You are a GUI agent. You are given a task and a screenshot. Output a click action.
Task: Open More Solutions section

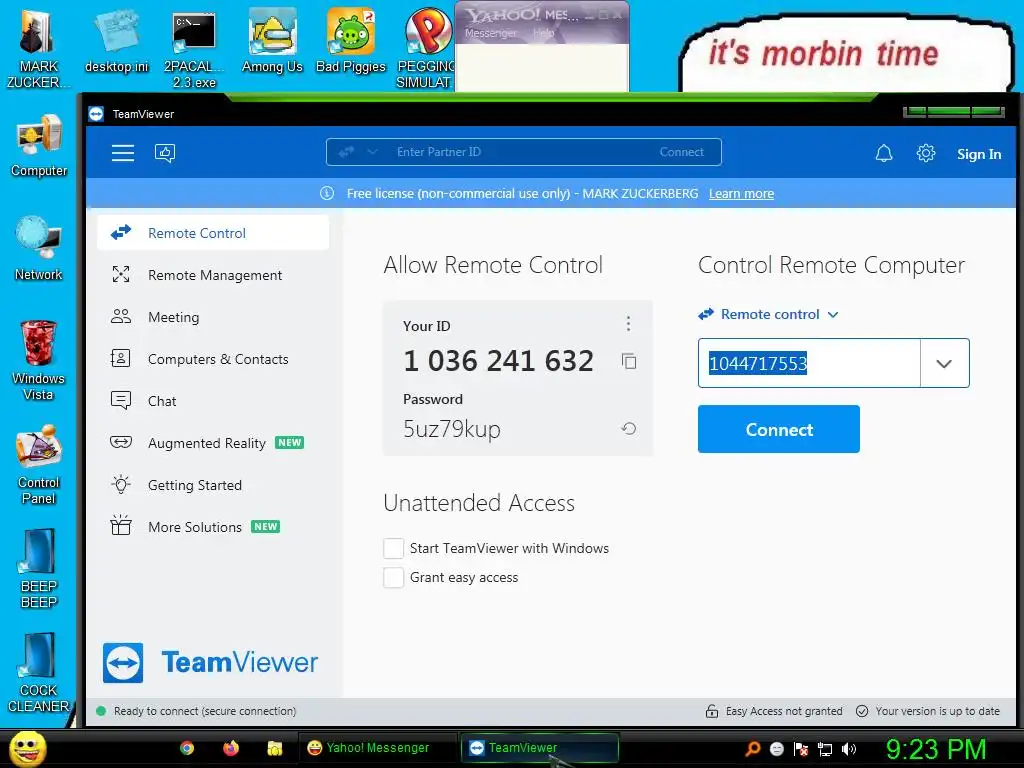(x=213, y=527)
